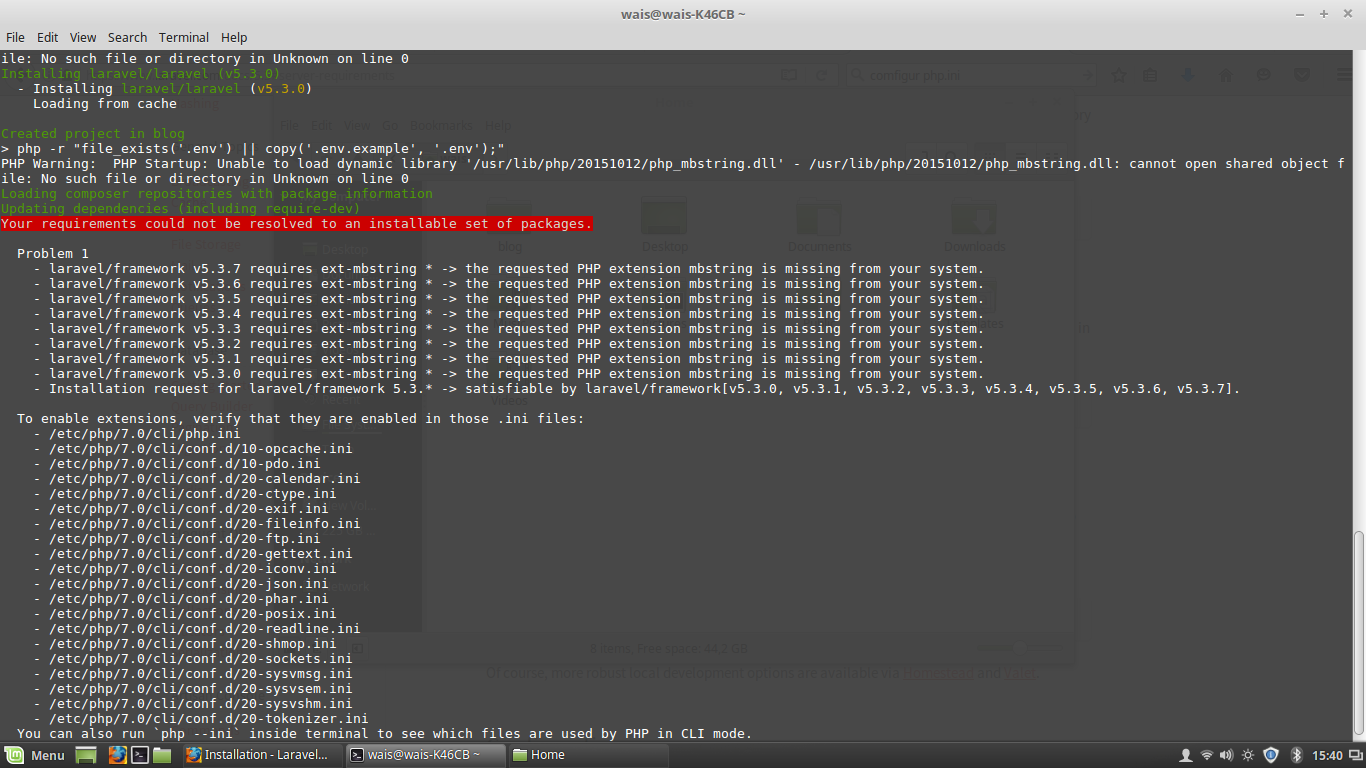The width and height of the screenshot is (1366, 768).
Task: Open the clock showing 15:40
Action: point(1327,755)
